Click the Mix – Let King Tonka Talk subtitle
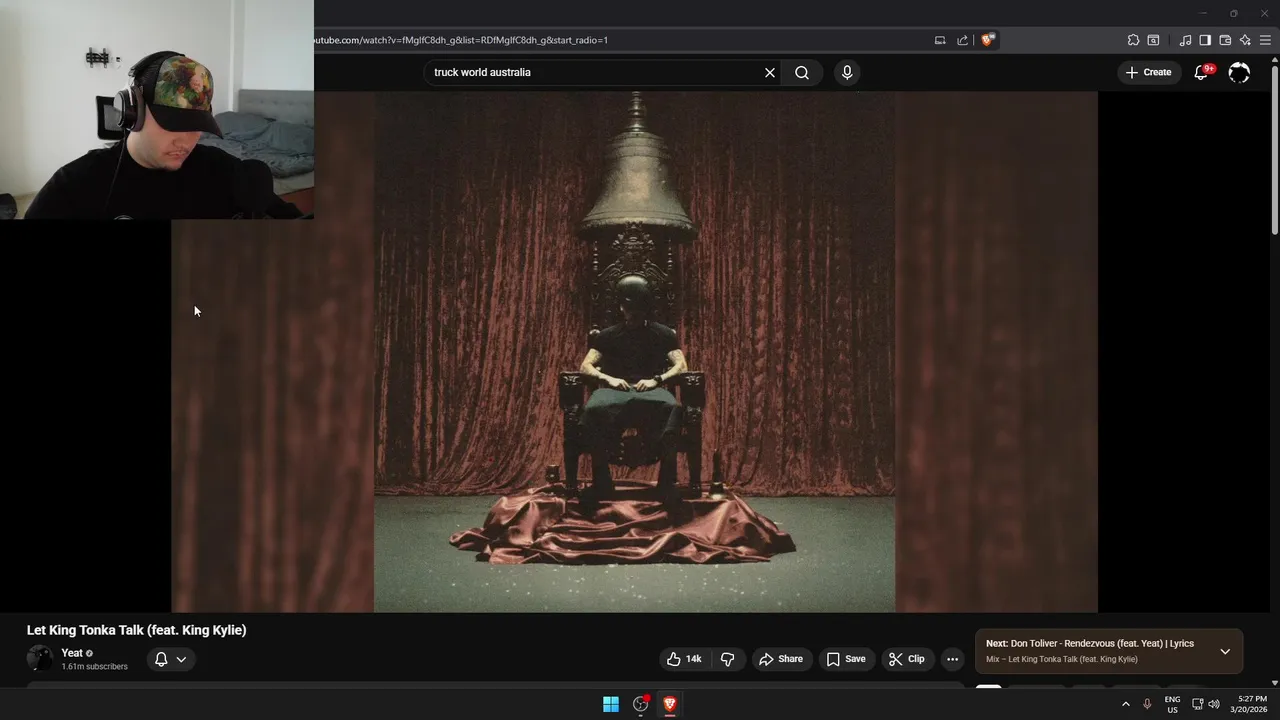The height and width of the screenshot is (720, 1280). tap(1062, 660)
